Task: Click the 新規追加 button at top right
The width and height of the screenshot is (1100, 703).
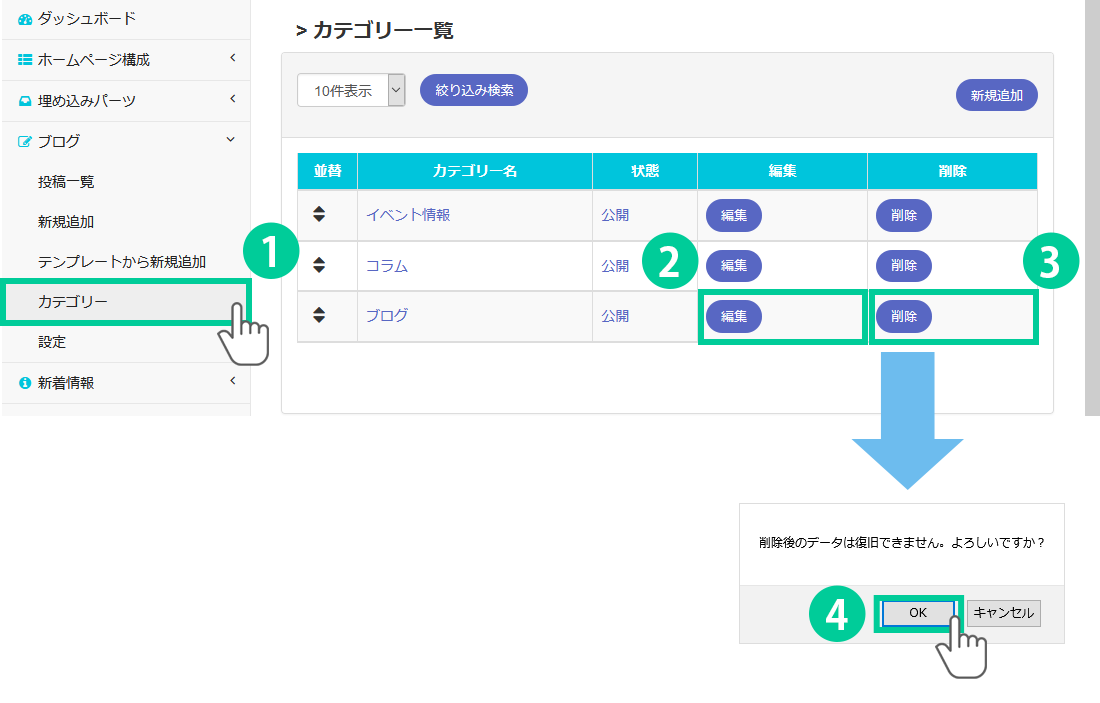Action: pos(996,96)
